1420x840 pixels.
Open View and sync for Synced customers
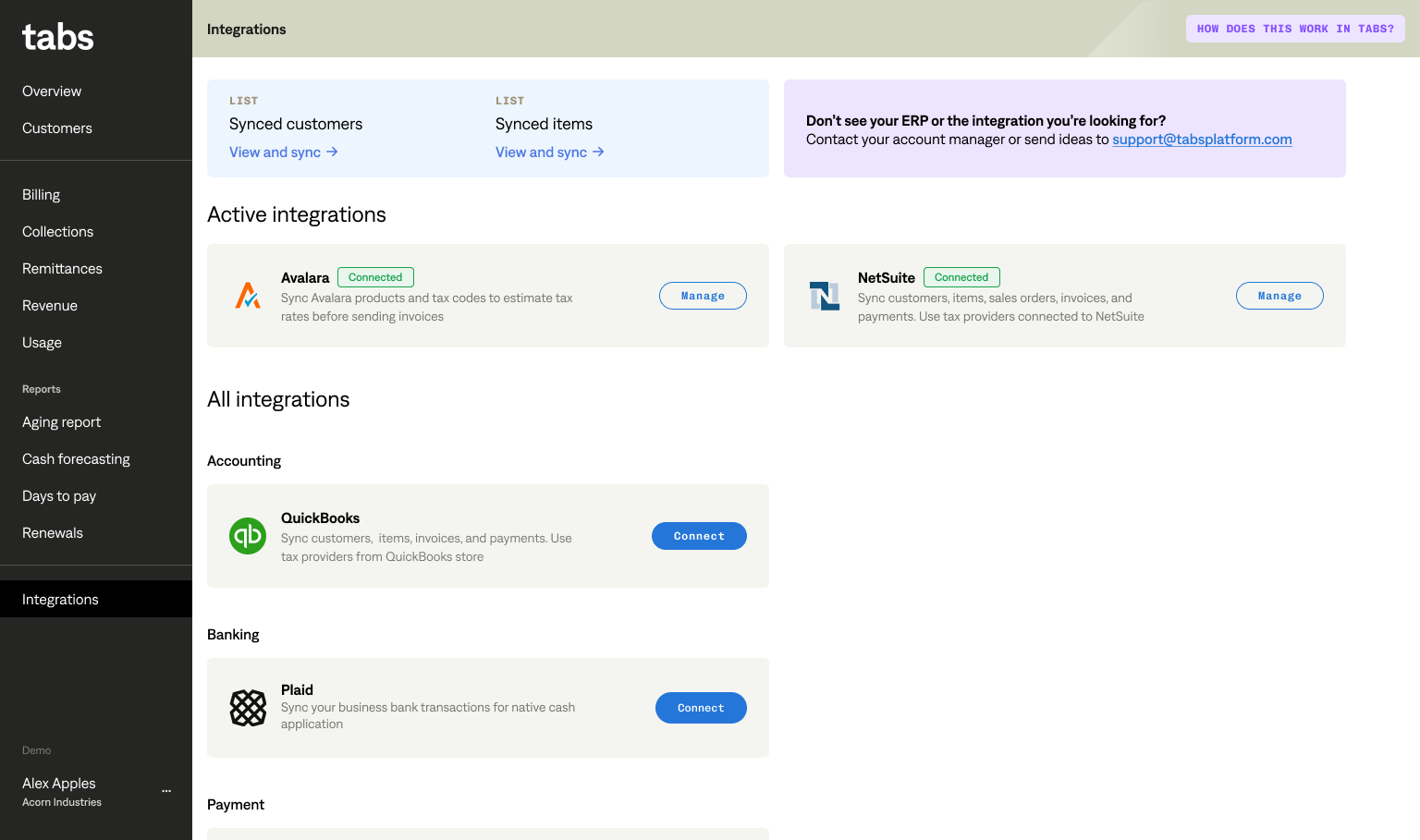283,152
